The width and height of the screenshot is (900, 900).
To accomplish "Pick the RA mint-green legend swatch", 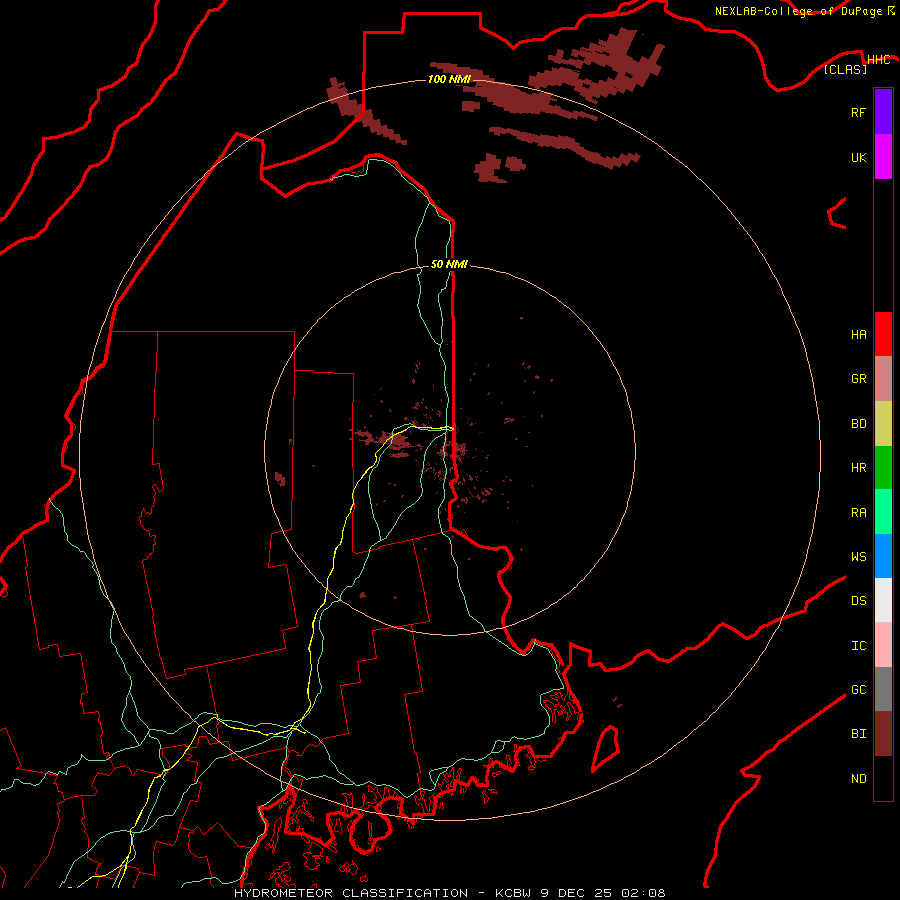I will (x=883, y=512).
